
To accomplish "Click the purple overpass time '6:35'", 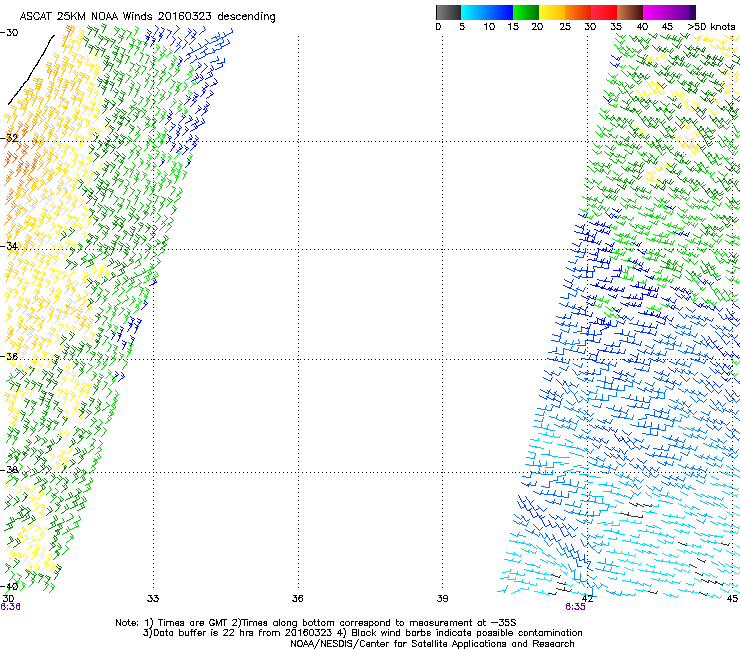I will coord(575,607).
